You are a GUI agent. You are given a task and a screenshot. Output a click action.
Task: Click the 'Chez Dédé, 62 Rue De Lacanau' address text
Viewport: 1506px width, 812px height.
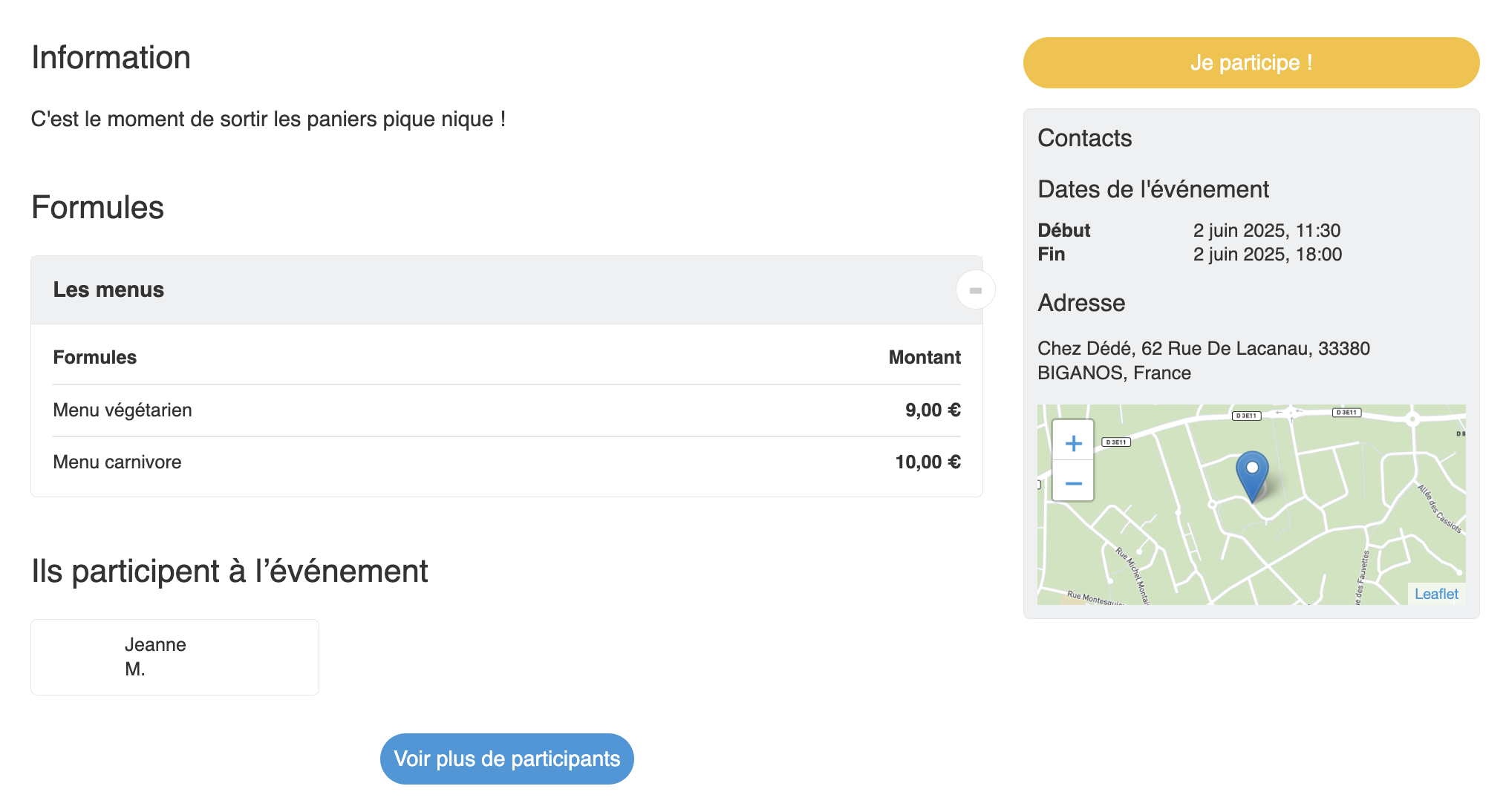tap(1204, 361)
